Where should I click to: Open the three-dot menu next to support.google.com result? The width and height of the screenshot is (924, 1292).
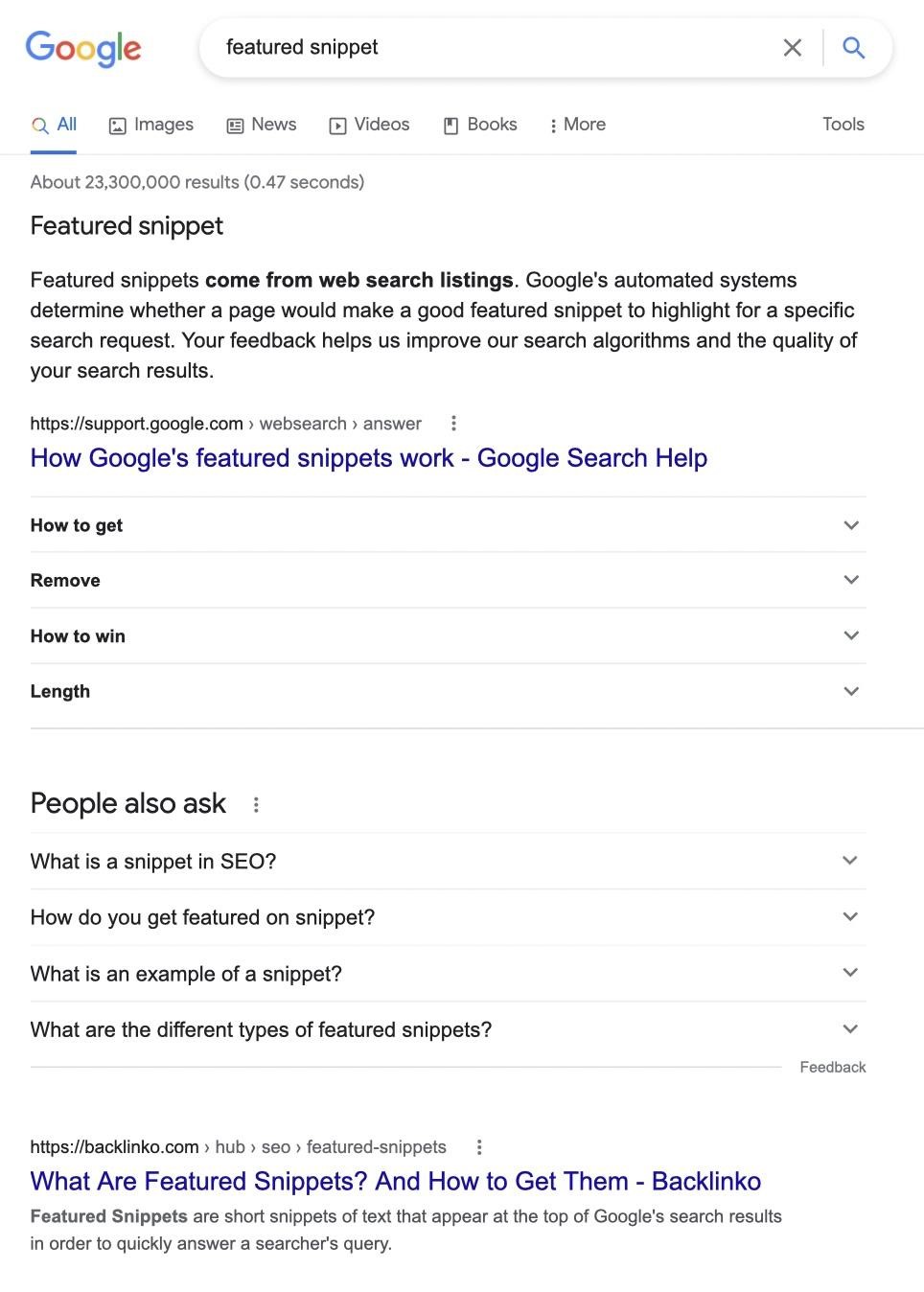coord(453,423)
